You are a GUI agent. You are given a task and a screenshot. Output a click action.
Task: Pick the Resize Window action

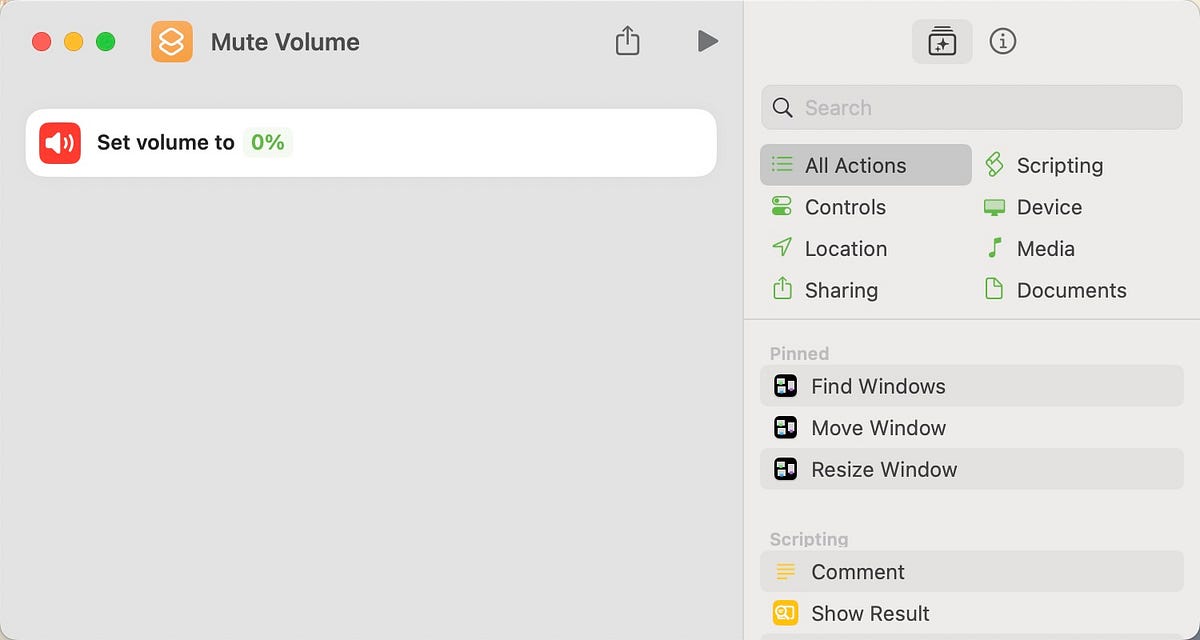883,469
